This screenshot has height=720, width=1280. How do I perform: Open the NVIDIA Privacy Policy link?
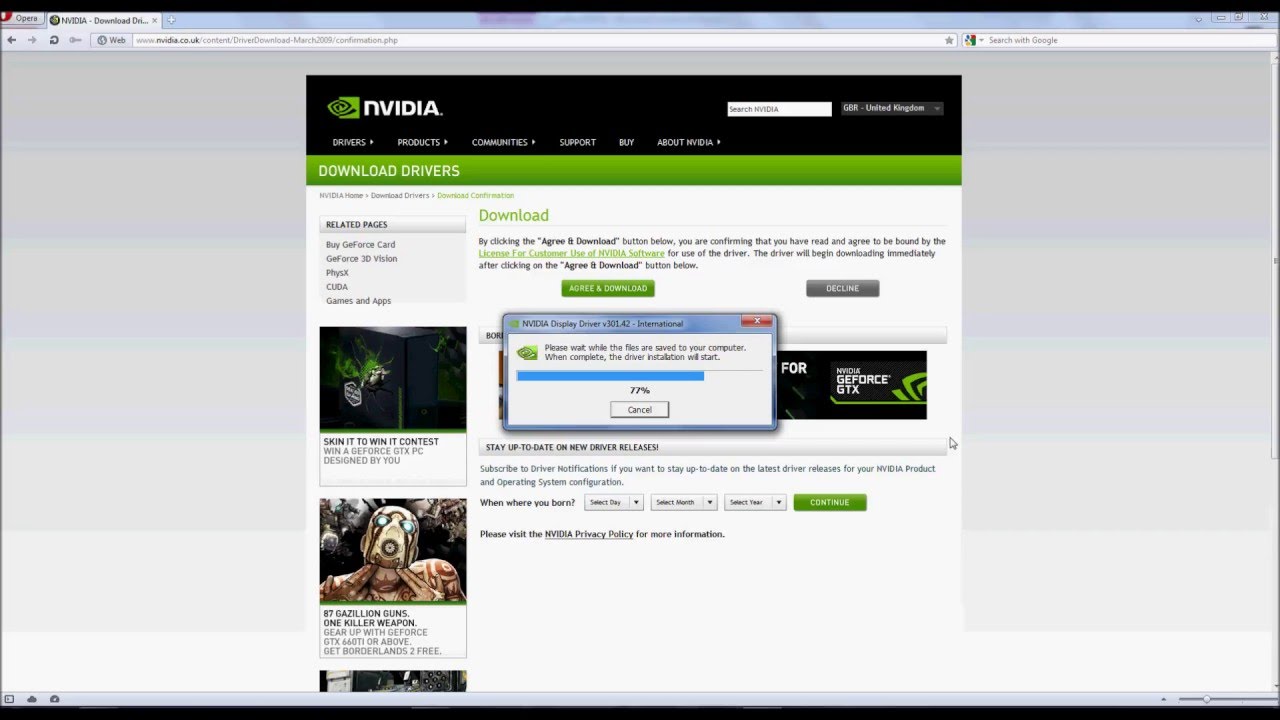589,534
